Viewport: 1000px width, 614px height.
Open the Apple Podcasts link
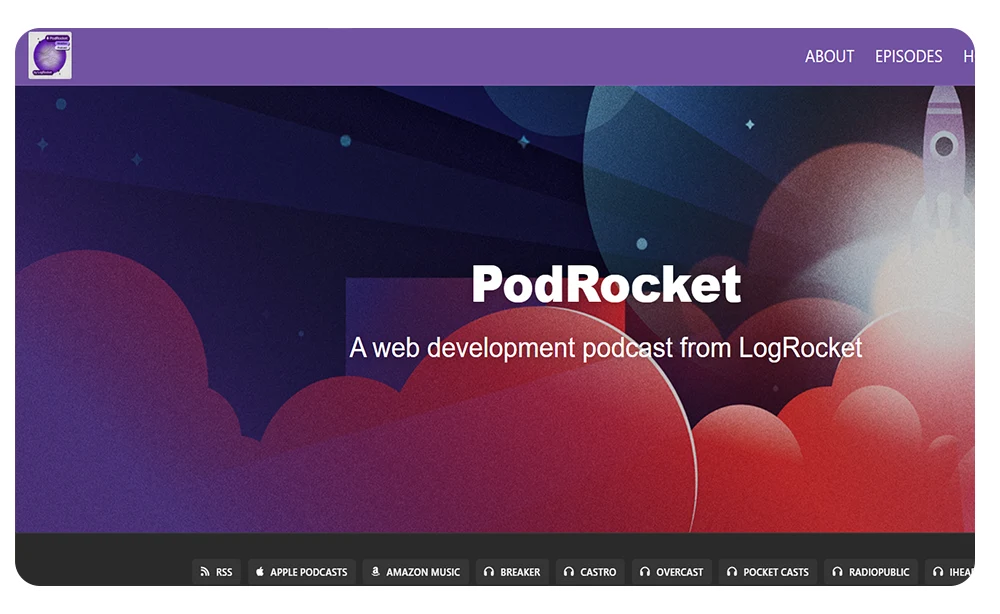coord(302,572)
